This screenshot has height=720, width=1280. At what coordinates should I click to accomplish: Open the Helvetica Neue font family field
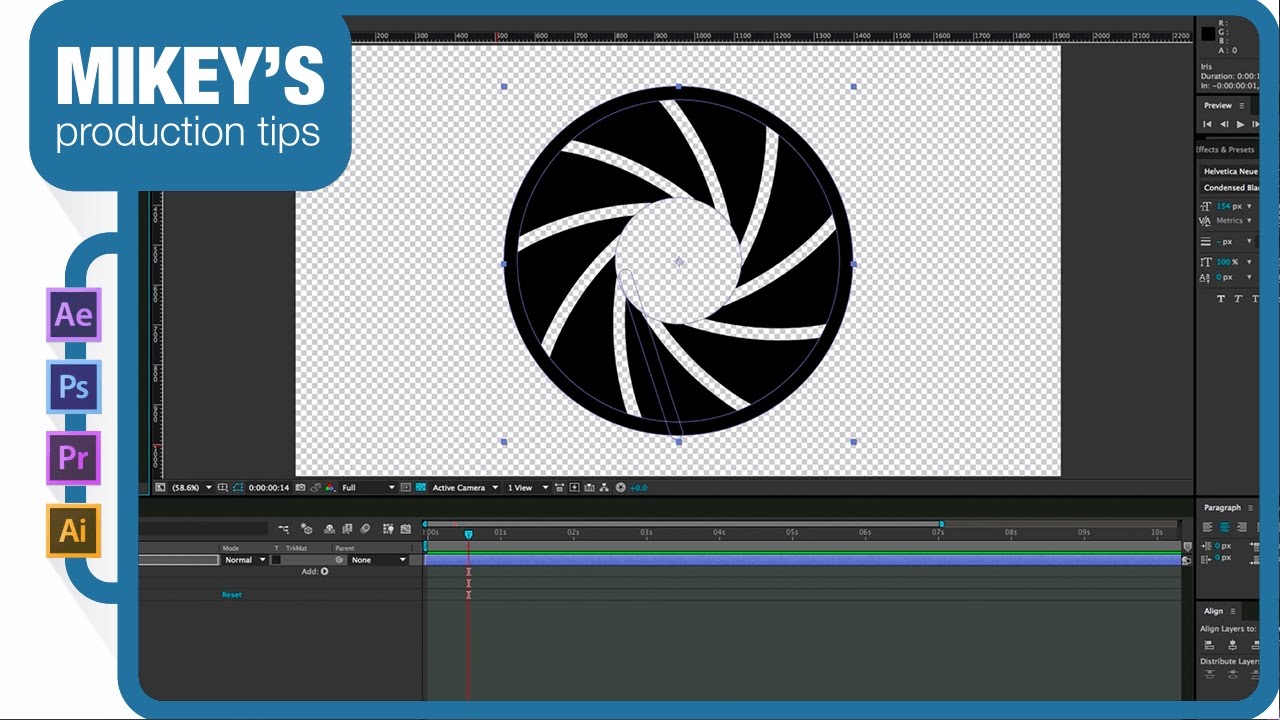[1229, 172]
